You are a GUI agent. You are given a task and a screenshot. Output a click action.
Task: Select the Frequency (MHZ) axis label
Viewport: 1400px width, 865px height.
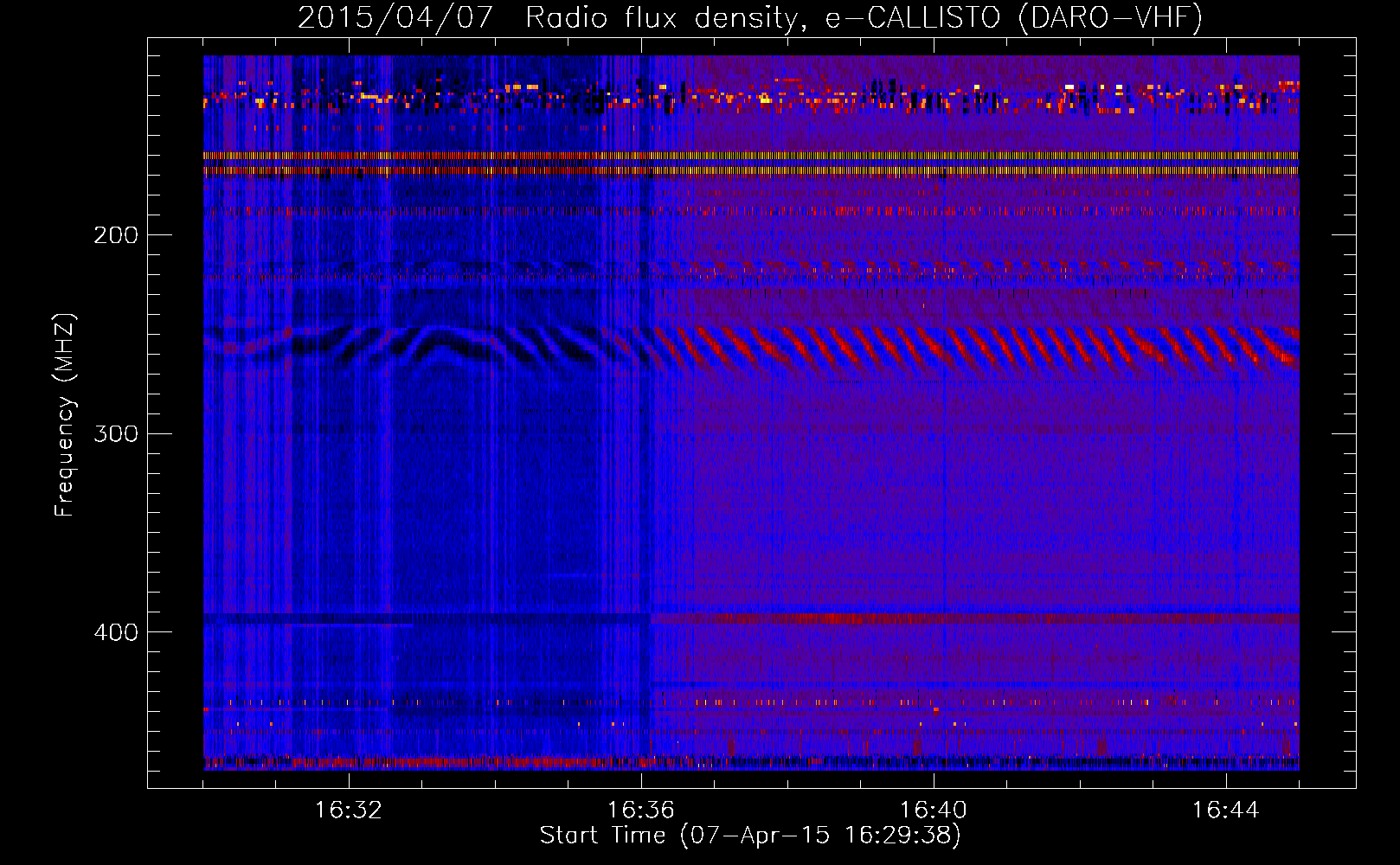pos(65,415)
